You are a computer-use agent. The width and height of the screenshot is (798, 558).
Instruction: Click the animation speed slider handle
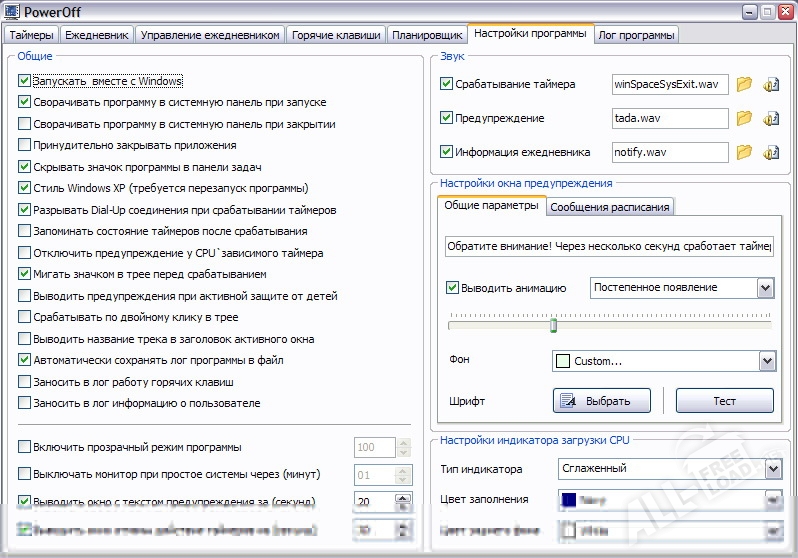553,325
